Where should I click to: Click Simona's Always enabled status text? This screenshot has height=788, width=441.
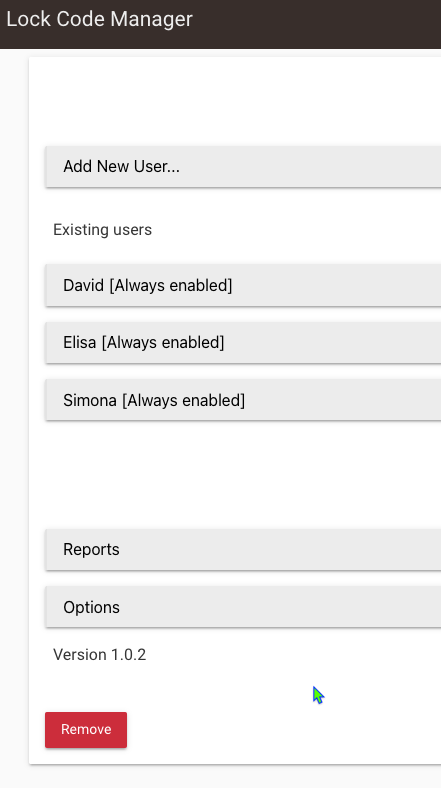coord(183,401)
